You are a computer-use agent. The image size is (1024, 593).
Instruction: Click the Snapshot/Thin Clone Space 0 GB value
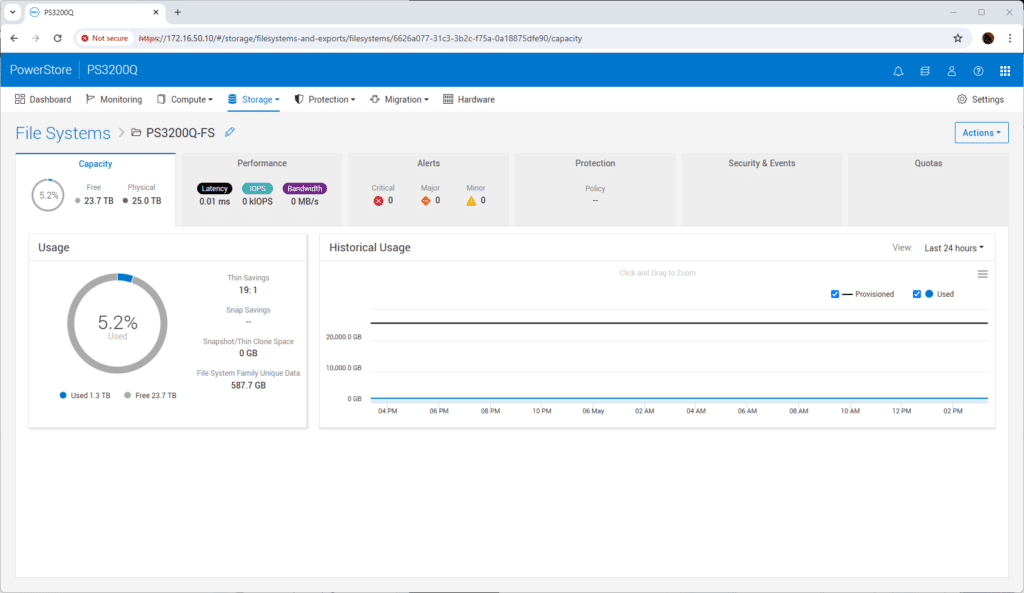pyautogui.click(x=248, y=353)
